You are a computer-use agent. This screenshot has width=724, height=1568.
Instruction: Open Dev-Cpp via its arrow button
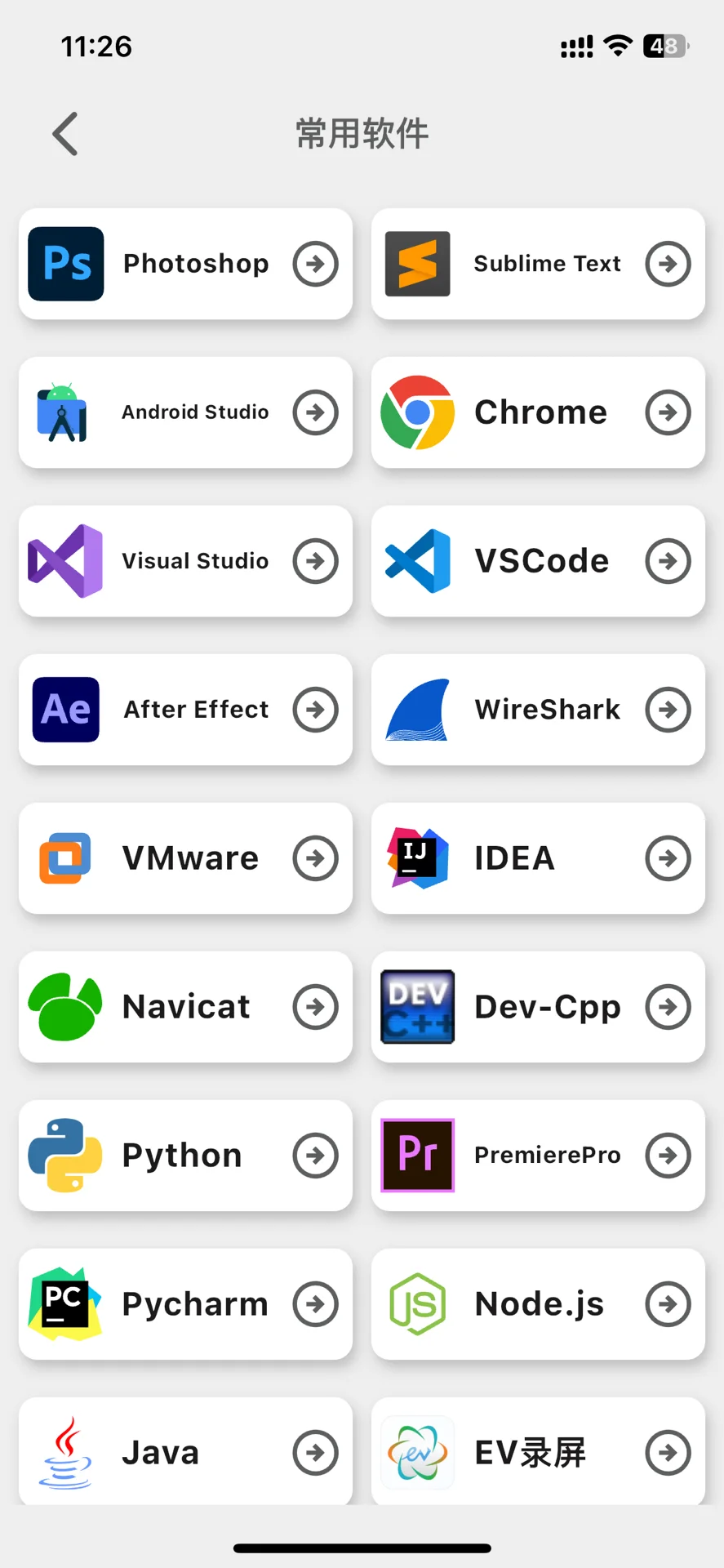pyautogui.click(x=668, y=1007)
